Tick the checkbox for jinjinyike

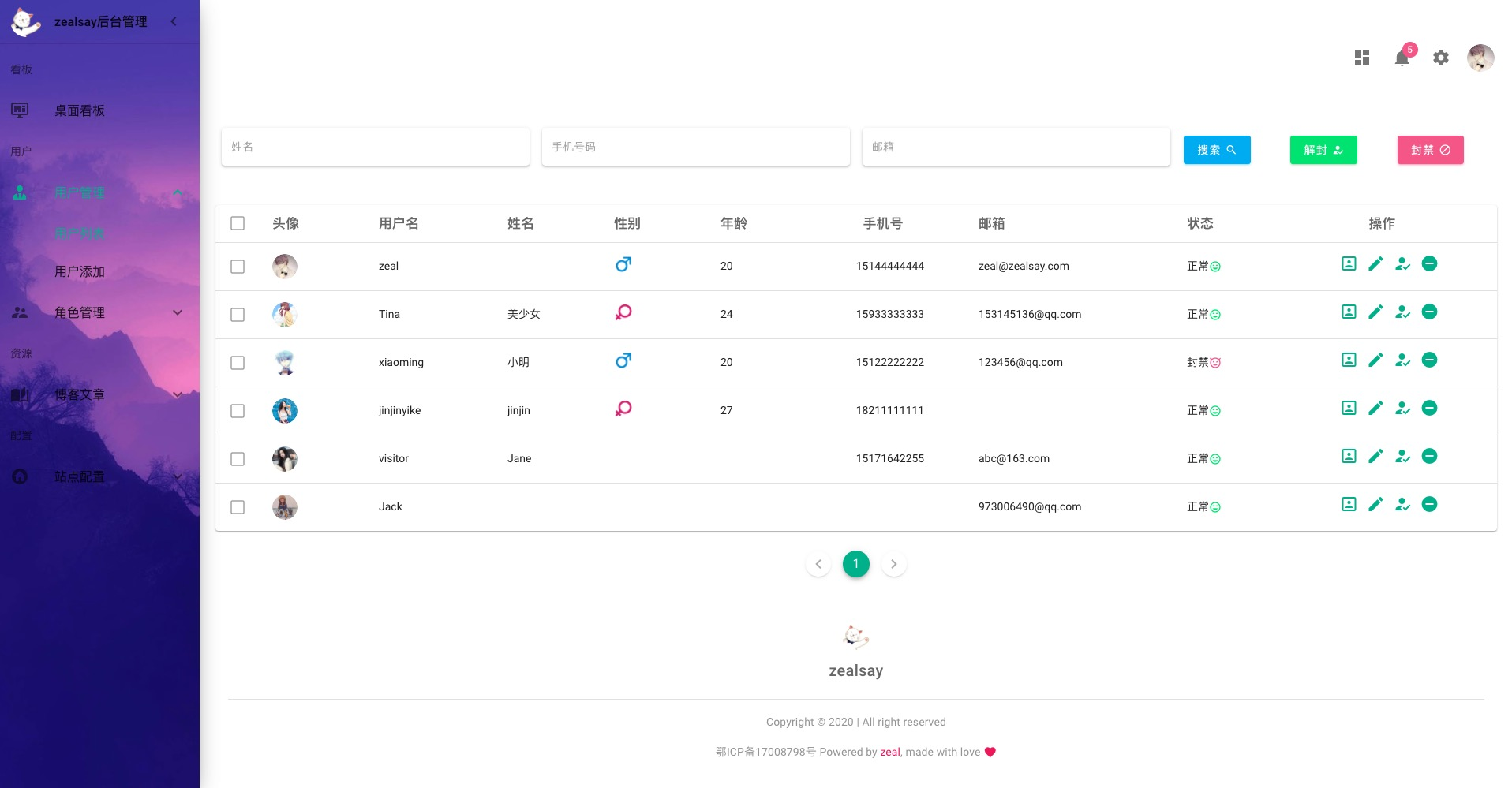(x=238, y=411)
